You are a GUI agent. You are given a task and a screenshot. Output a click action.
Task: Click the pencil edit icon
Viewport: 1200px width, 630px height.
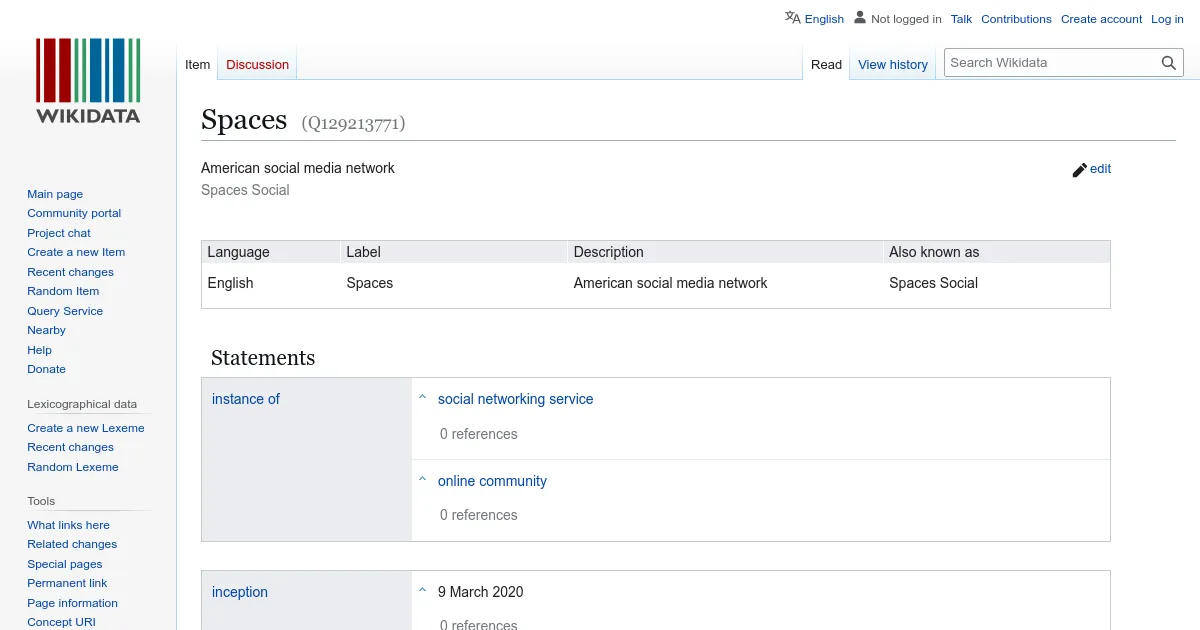[x=1080, y=170]
